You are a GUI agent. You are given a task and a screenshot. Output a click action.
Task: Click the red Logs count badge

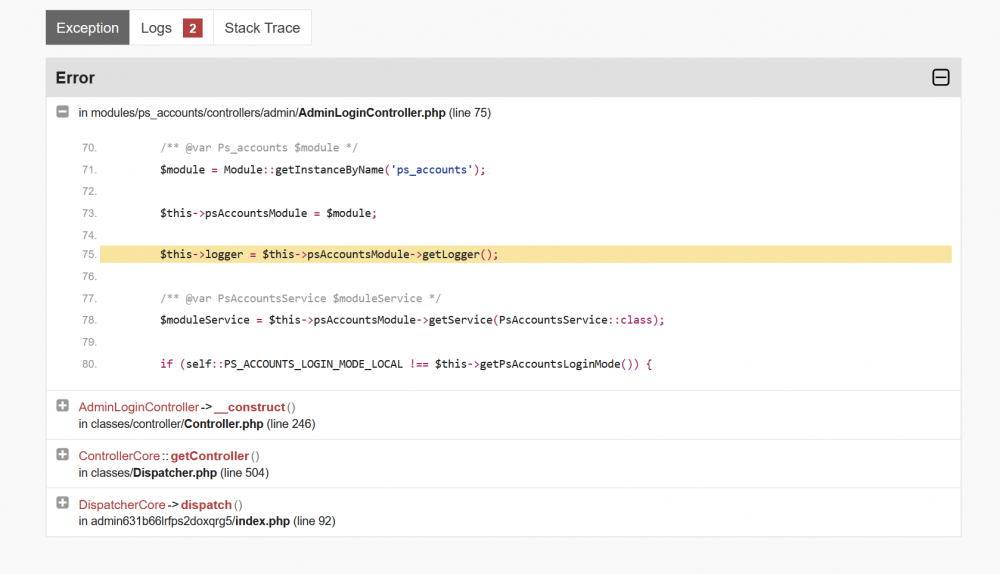(193, 28)
